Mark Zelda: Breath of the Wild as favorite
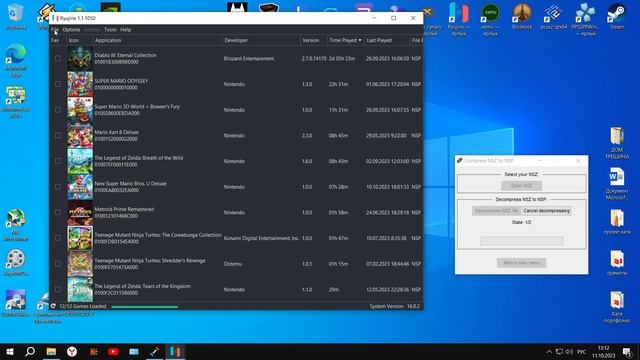Screen dimensions: 640x360 coord(58,161)
